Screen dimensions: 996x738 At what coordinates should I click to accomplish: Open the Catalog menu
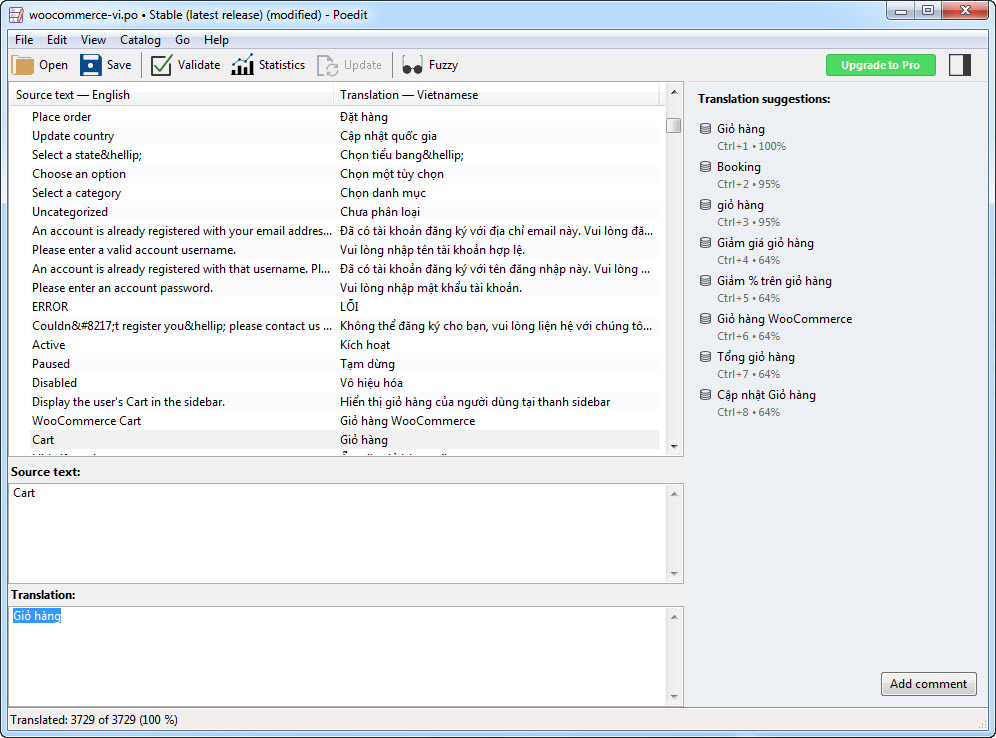pyautogui.click(x=140, y=40)
